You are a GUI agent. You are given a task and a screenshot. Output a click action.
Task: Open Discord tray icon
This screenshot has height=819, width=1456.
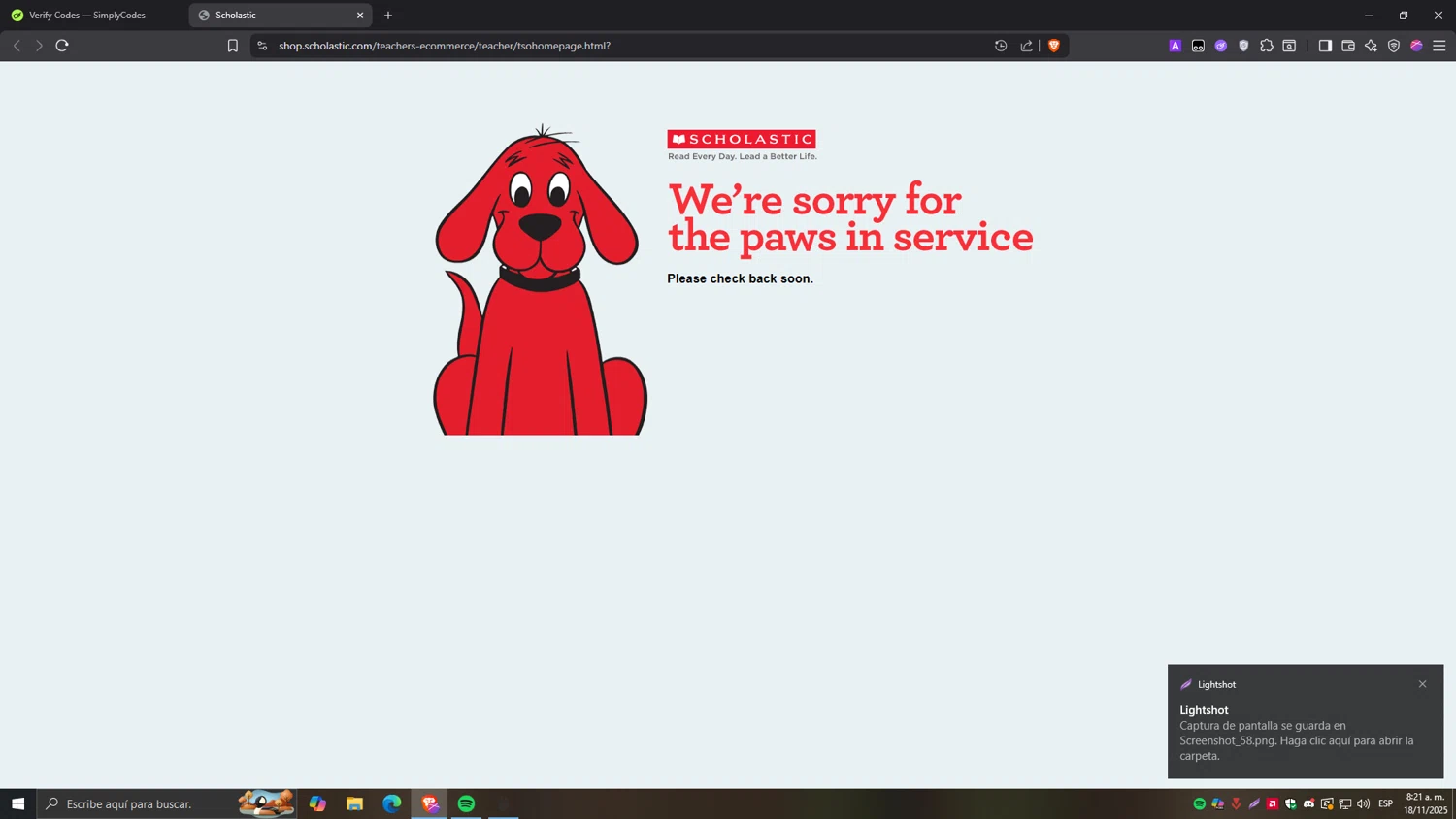click(x=1308, y=803)
